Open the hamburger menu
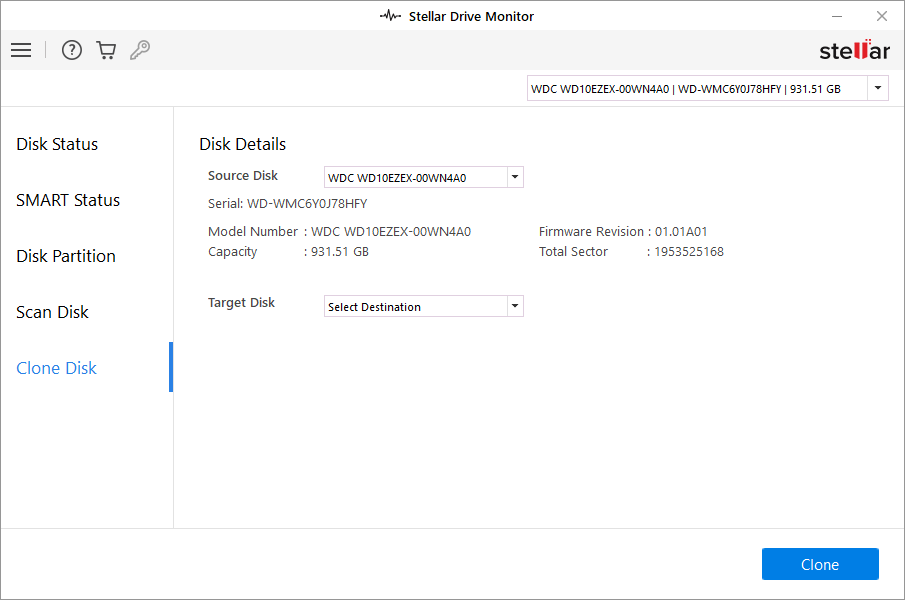Screen dimensions: 905x600 click(21, 50)
